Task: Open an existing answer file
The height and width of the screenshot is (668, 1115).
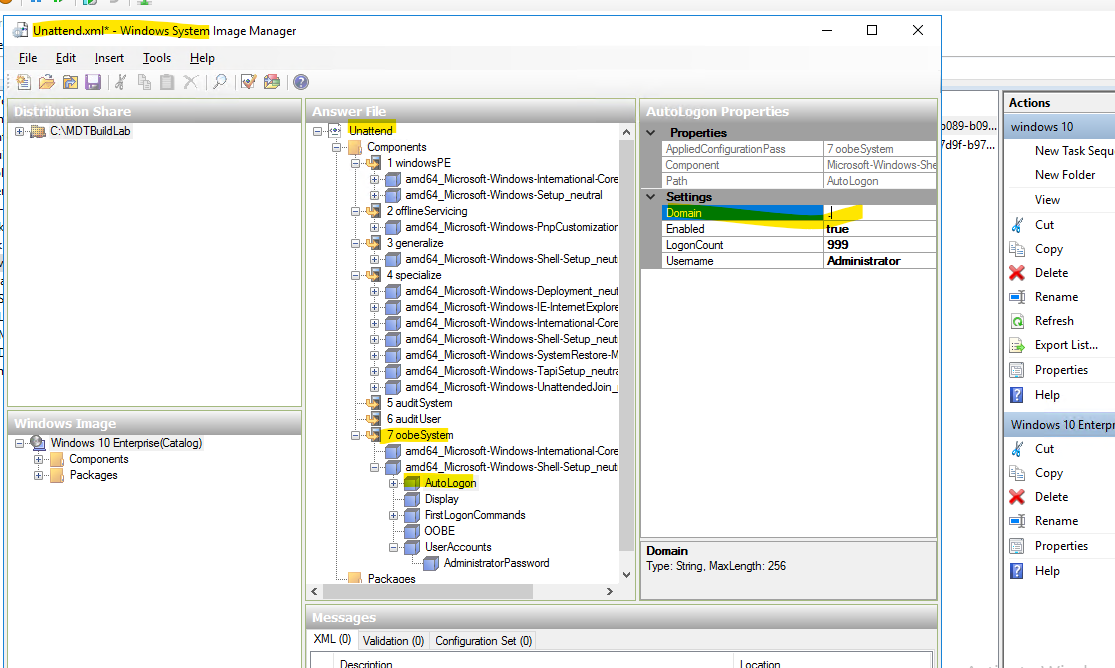Action: coord(47,82)
